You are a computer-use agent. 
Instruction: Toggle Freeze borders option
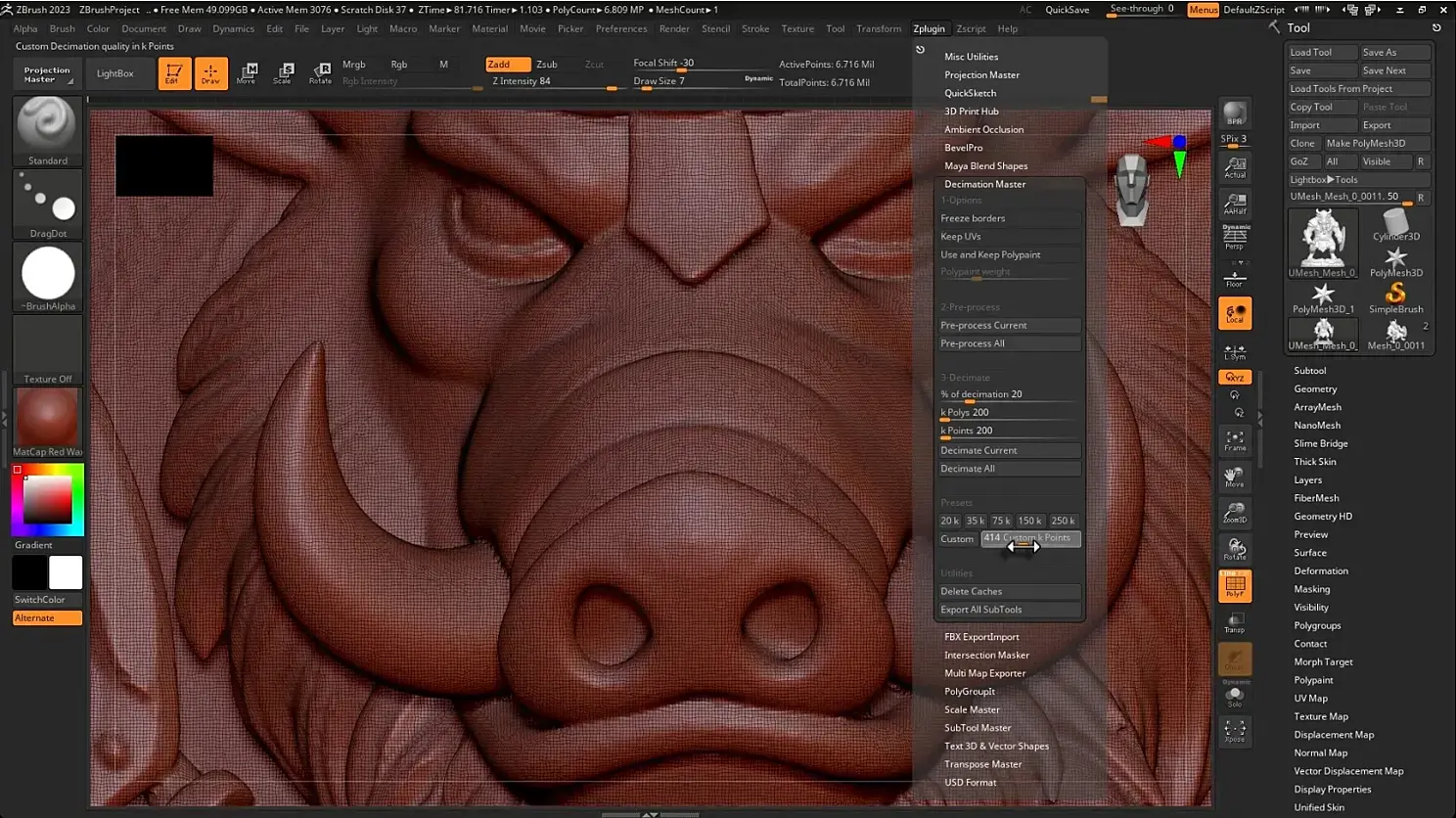[x=1009, y=218]
